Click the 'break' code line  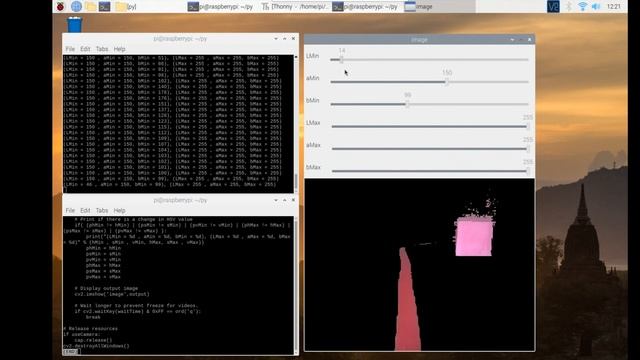click(x=93, y=317)
